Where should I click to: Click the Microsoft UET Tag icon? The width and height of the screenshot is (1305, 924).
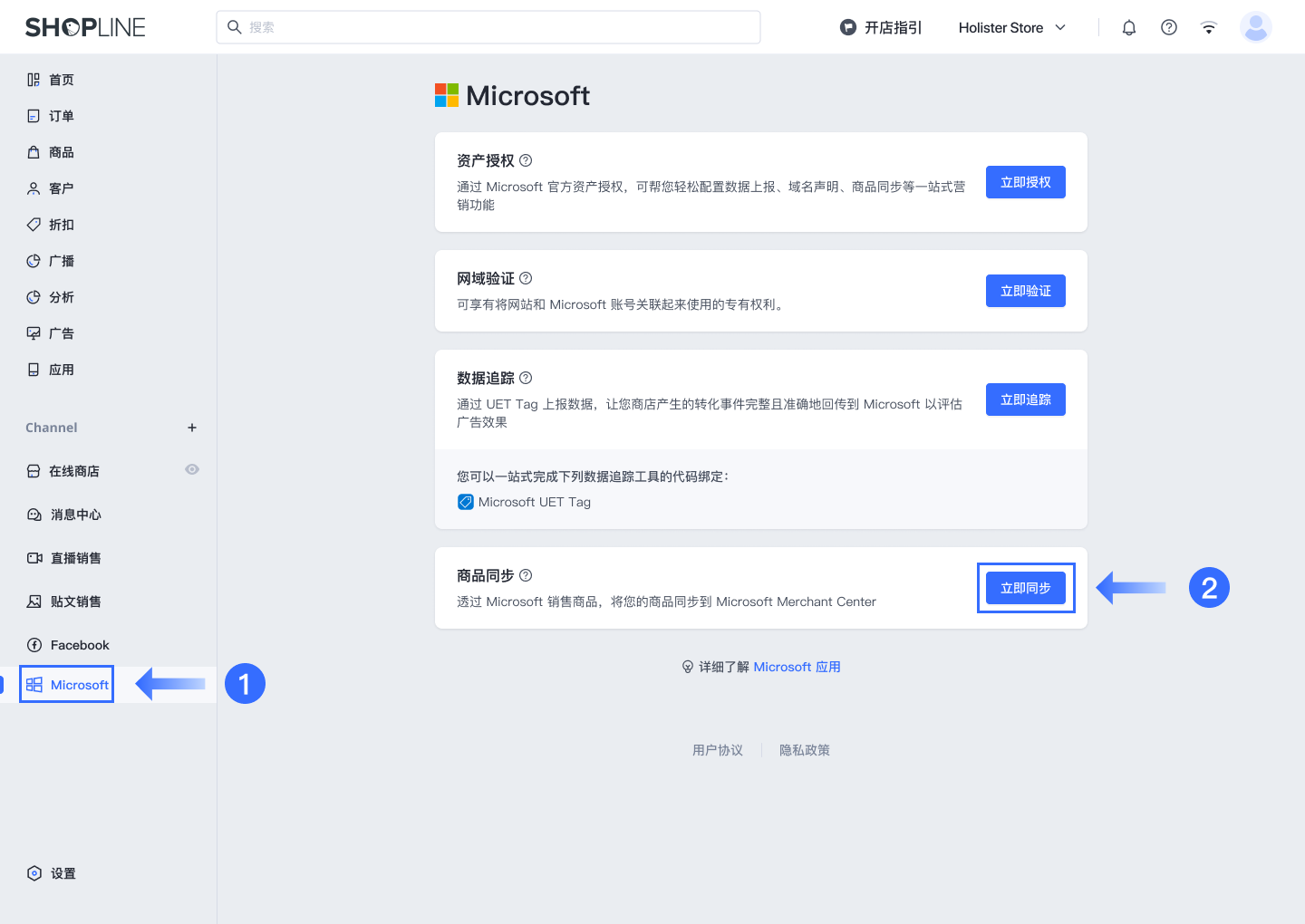(466, 502)
